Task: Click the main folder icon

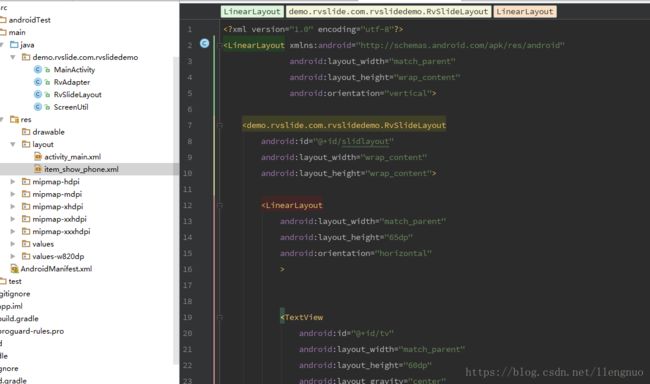Action: point(3,32)
